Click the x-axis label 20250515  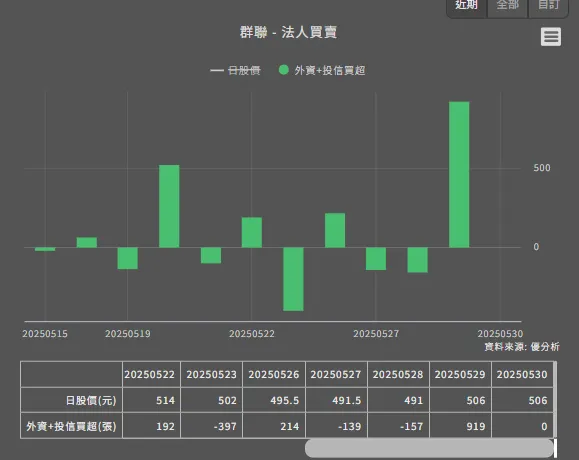click(x=45, y=334)
